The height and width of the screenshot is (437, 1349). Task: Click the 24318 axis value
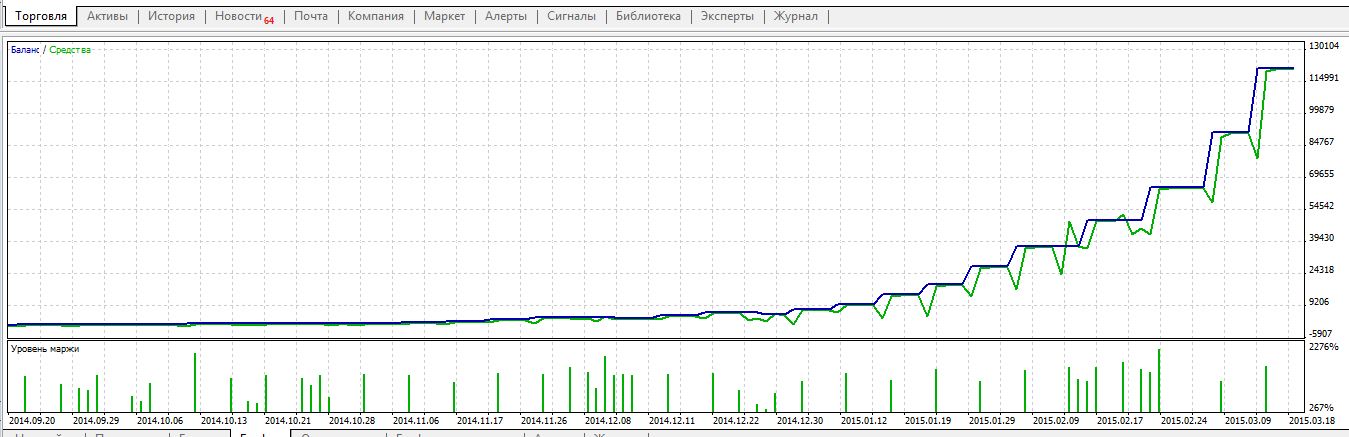pyautogui.click(x=1322, y=270)
